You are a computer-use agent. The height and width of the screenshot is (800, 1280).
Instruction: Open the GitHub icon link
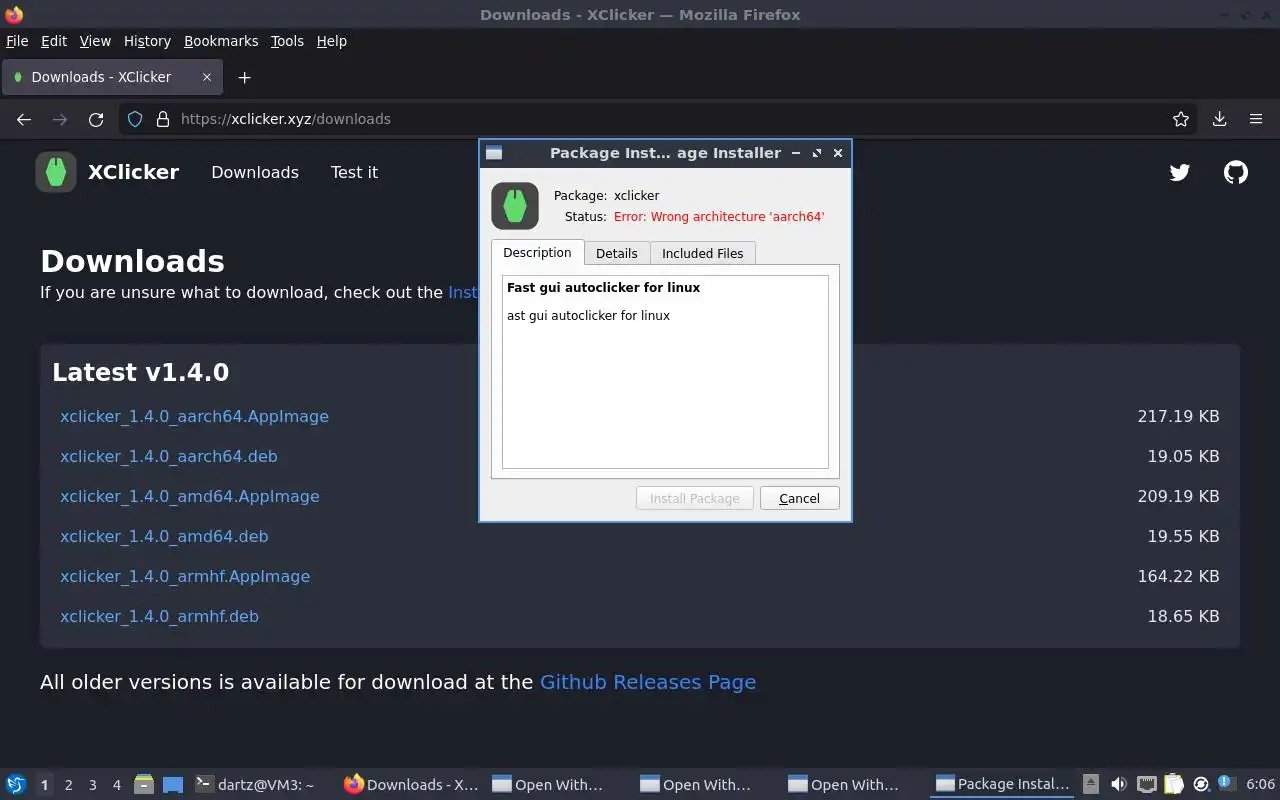coord(1236,172)
